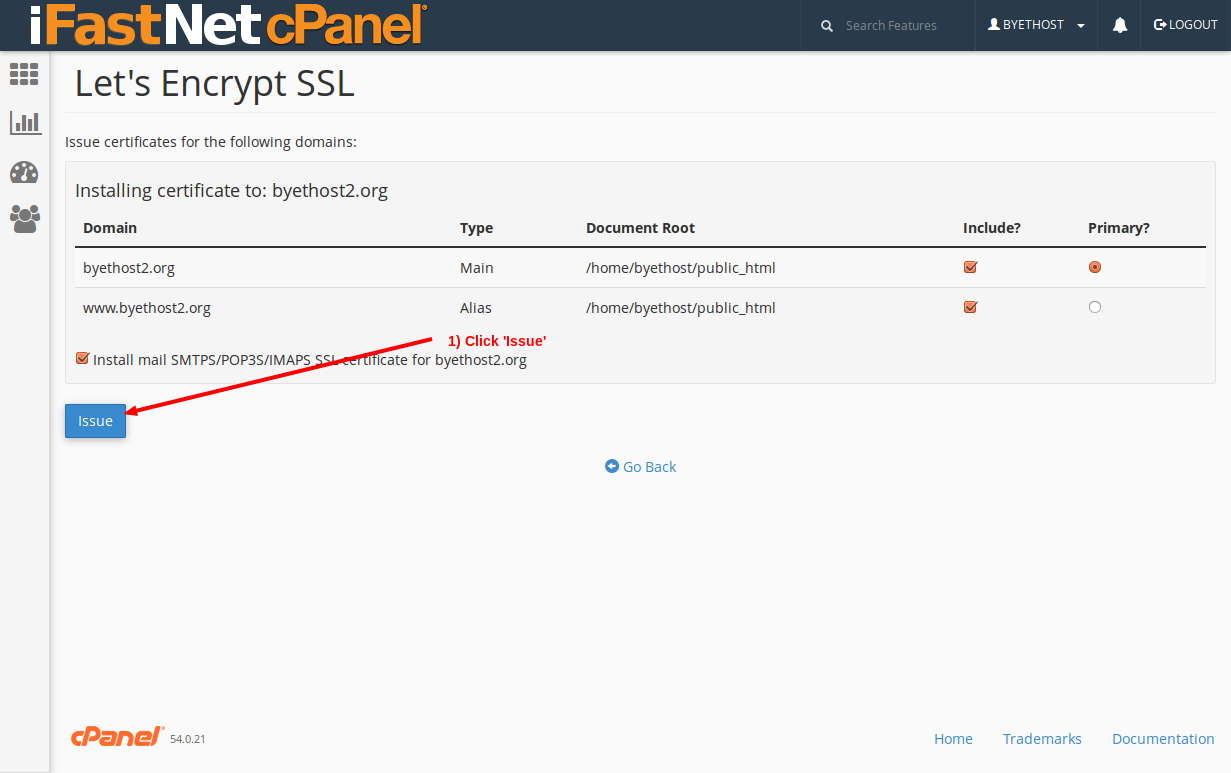Uncheck Include for www.byethost2.org
Viewport: 1231px width, 773px height.
tap(970, 307)
